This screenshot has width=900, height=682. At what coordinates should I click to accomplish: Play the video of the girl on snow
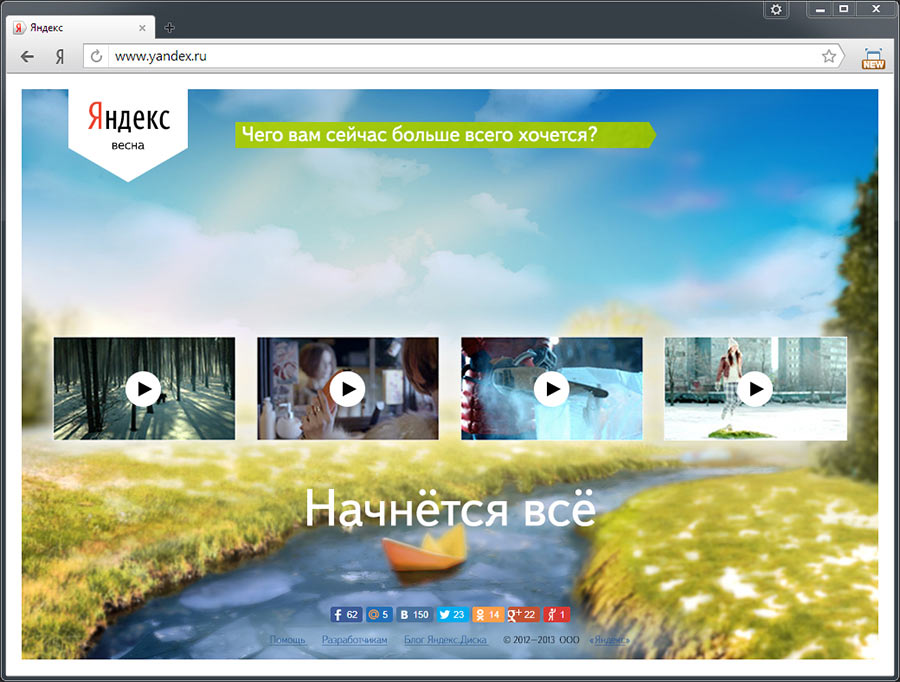(755, 388)
